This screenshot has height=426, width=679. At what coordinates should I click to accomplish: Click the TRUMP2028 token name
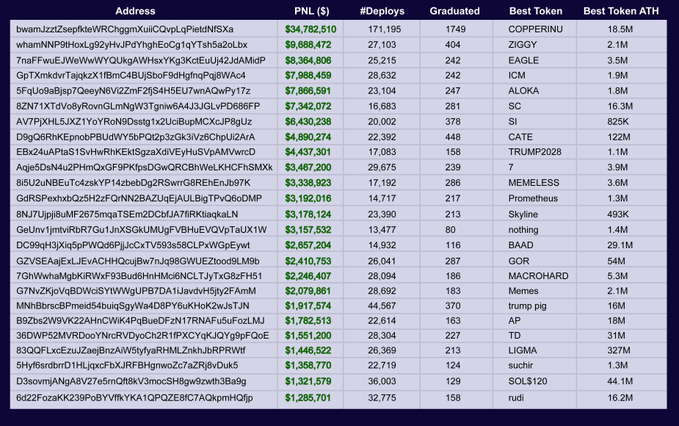[x=535, y=152]
